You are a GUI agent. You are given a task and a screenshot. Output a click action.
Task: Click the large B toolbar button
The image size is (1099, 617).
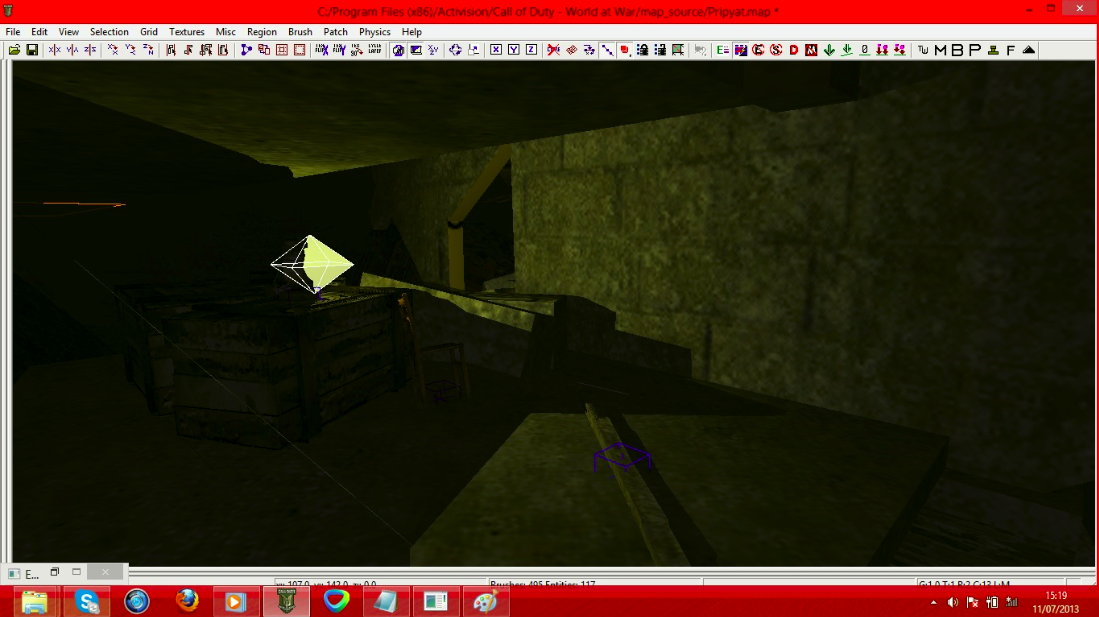pyautogui.click(x=957, y=50)
